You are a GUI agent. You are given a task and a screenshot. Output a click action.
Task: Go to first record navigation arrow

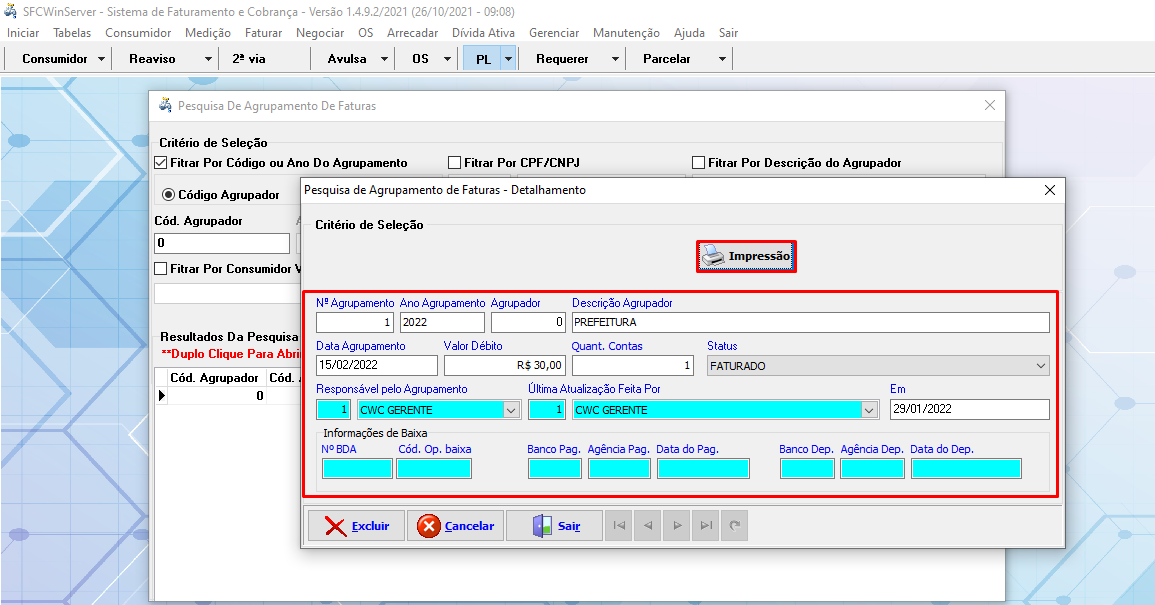(x=619, y=526)
